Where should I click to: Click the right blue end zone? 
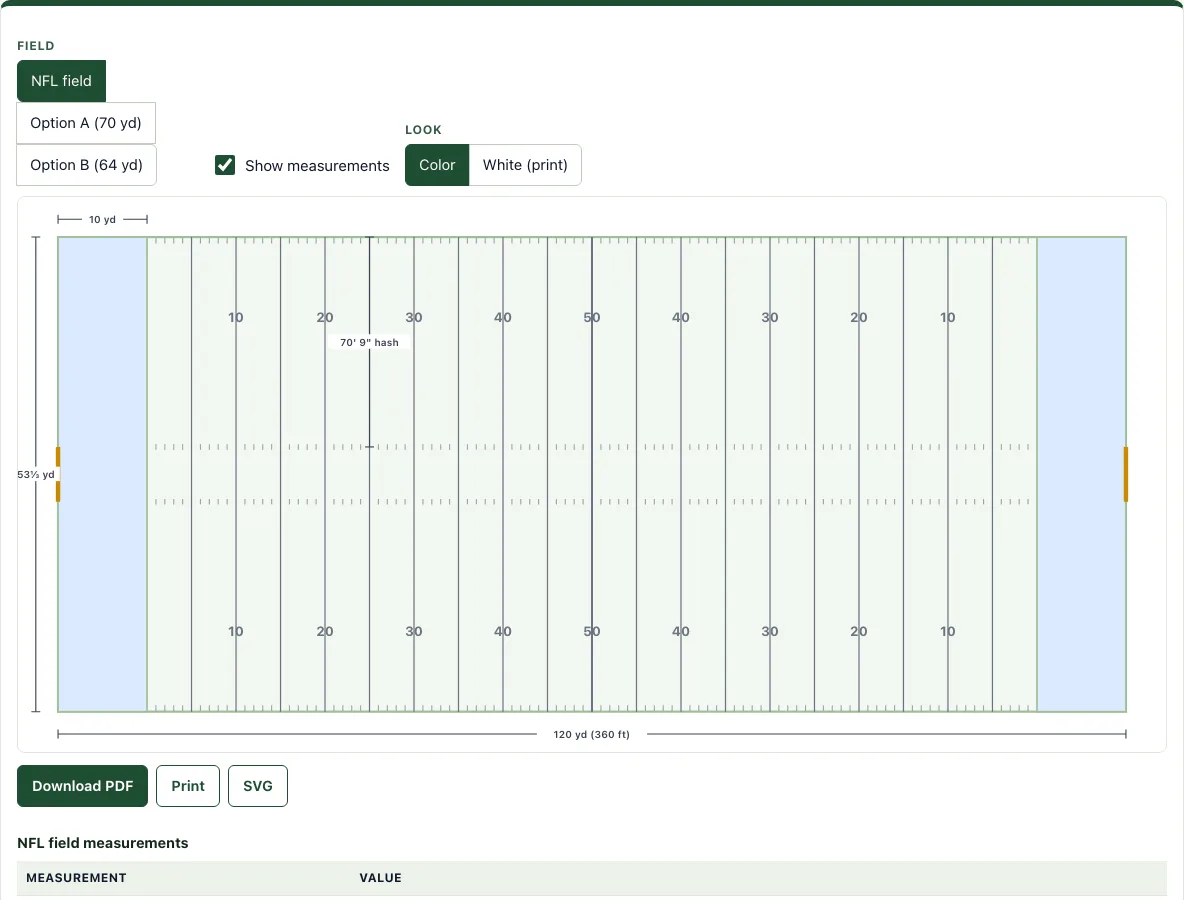(1081, 474)
